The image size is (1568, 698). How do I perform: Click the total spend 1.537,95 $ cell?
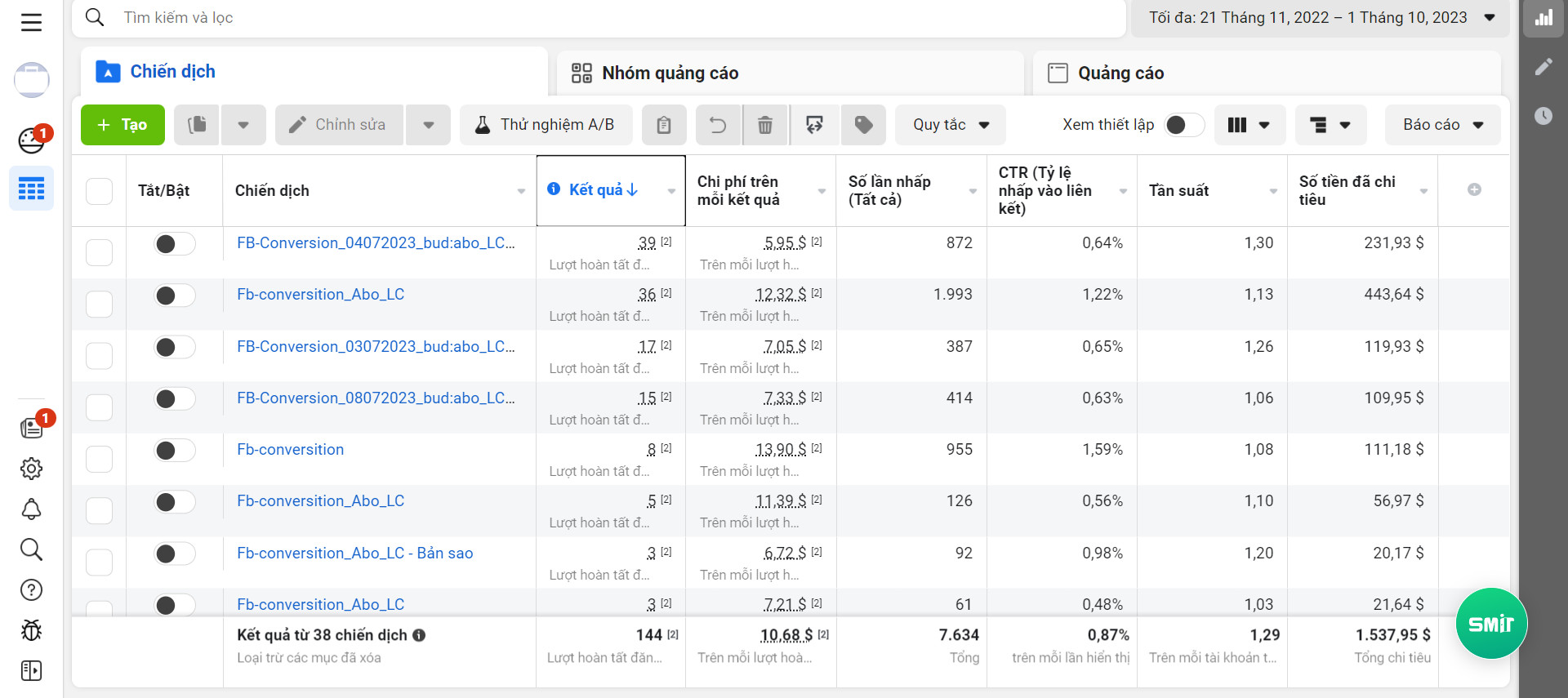click(x=1393, y=635)
